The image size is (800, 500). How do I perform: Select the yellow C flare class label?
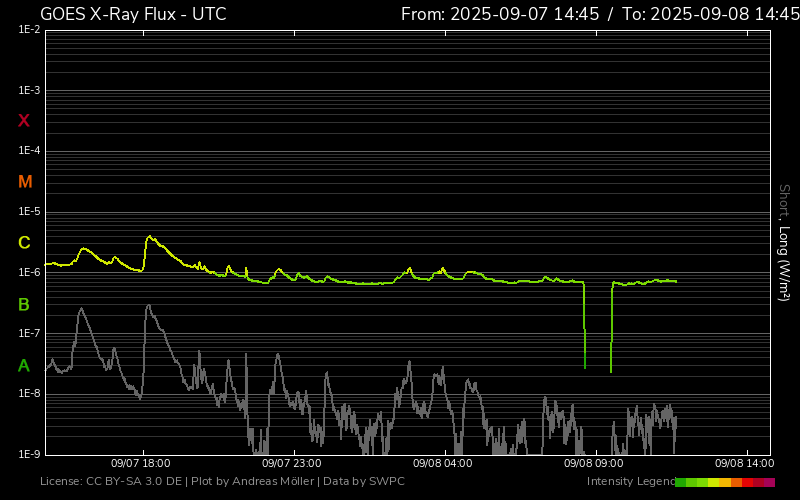[x=24, y=243]
